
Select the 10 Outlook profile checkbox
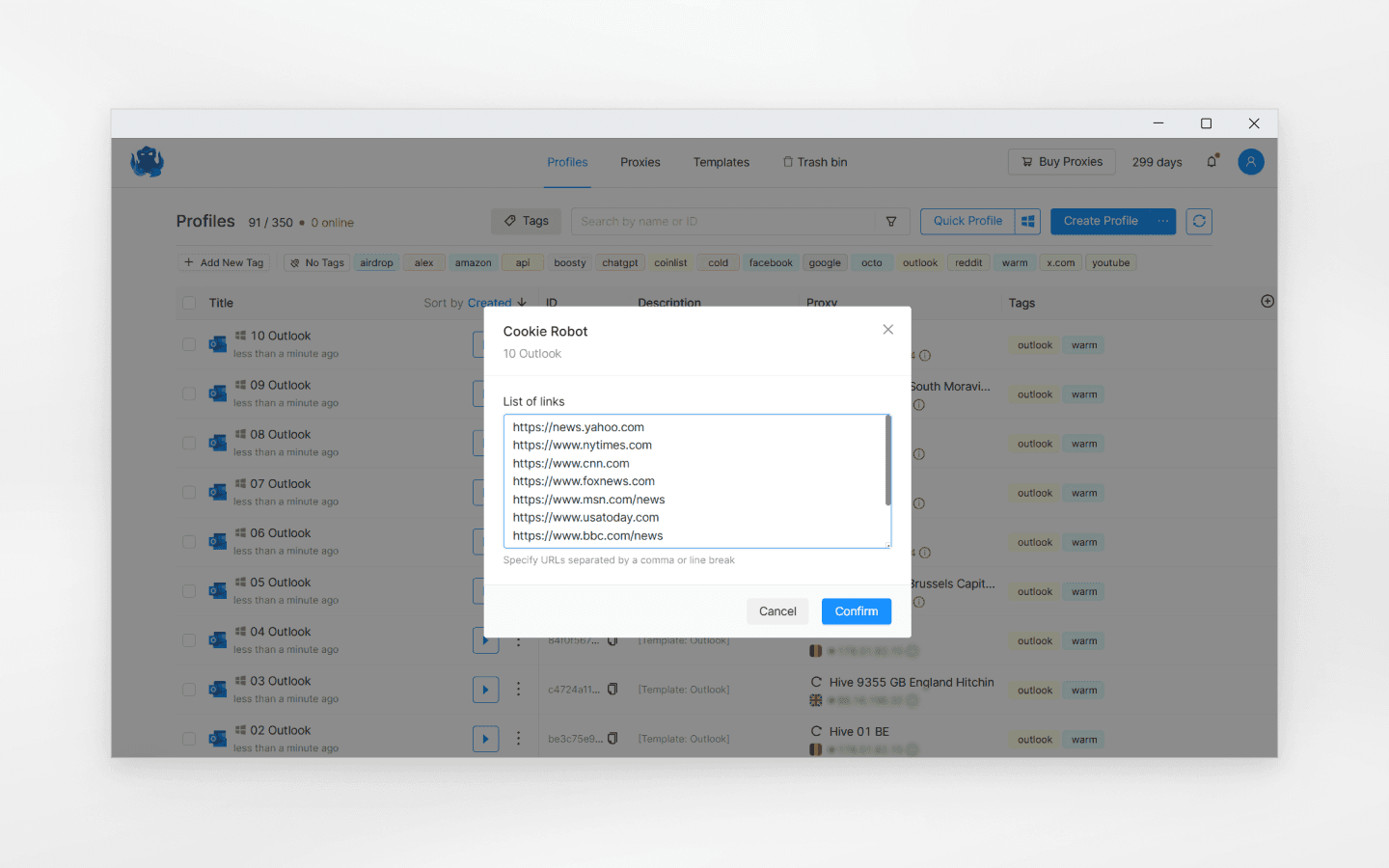tap(189, 343)
